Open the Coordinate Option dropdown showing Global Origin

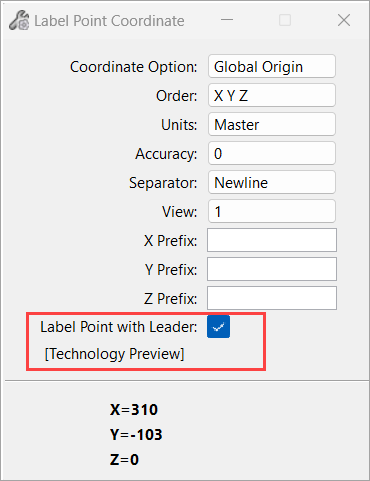[272, 66]
